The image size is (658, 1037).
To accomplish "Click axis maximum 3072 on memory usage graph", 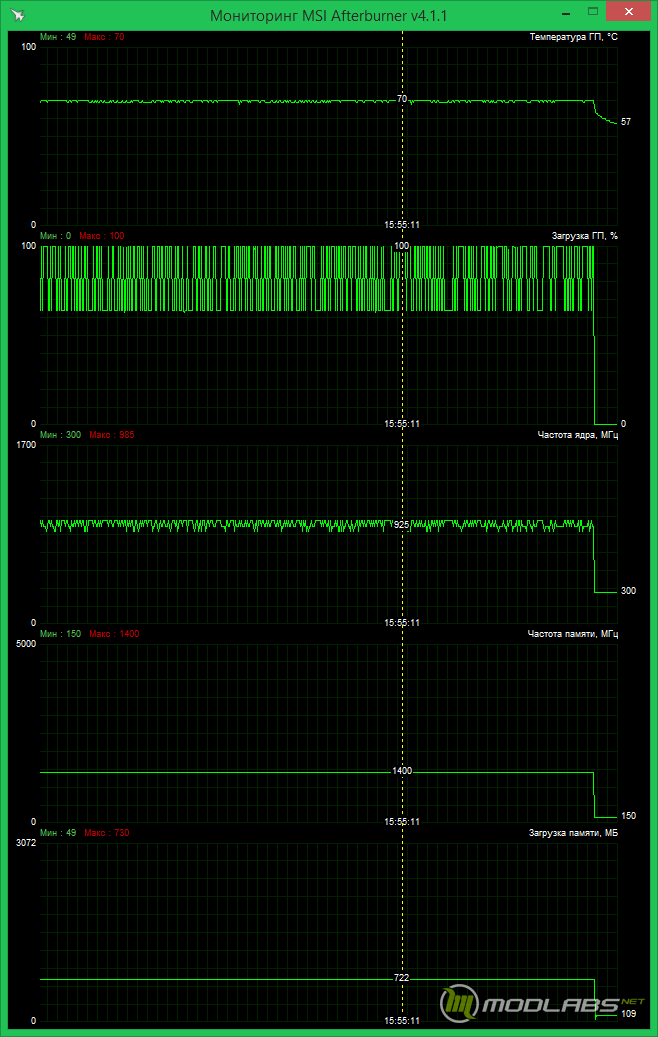I will [x=26, y=843].
